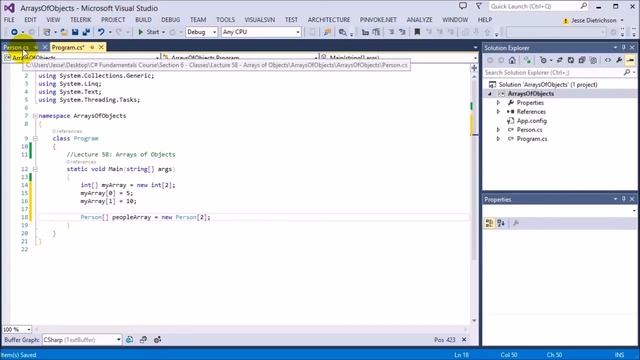The width and height of the screenshot is (640, 360).
Task: Open the TELERIK menu
Action: pyautogui.click(x=80, y=20)
